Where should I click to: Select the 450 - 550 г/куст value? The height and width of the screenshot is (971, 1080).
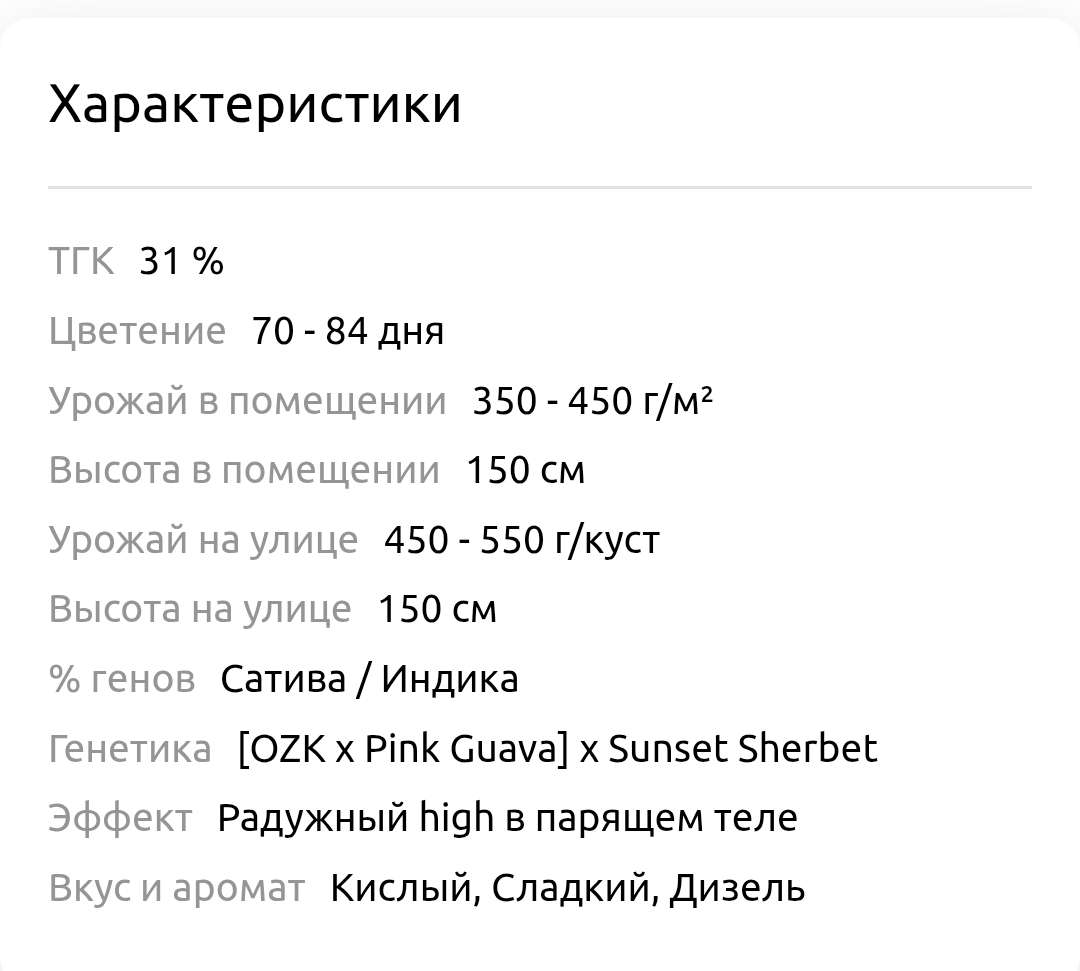522,540
